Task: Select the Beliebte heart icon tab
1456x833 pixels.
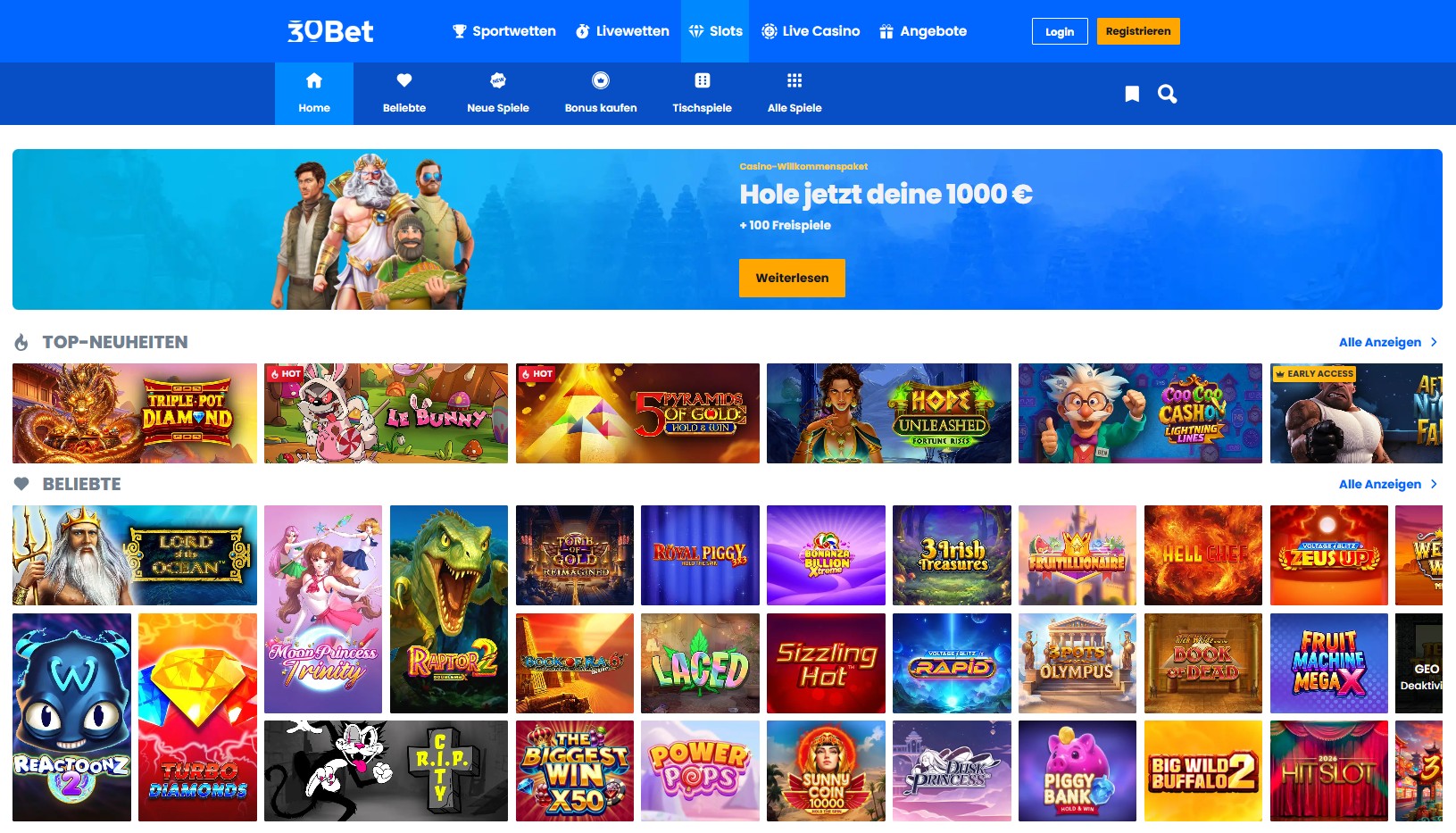Action: point(404,80)
